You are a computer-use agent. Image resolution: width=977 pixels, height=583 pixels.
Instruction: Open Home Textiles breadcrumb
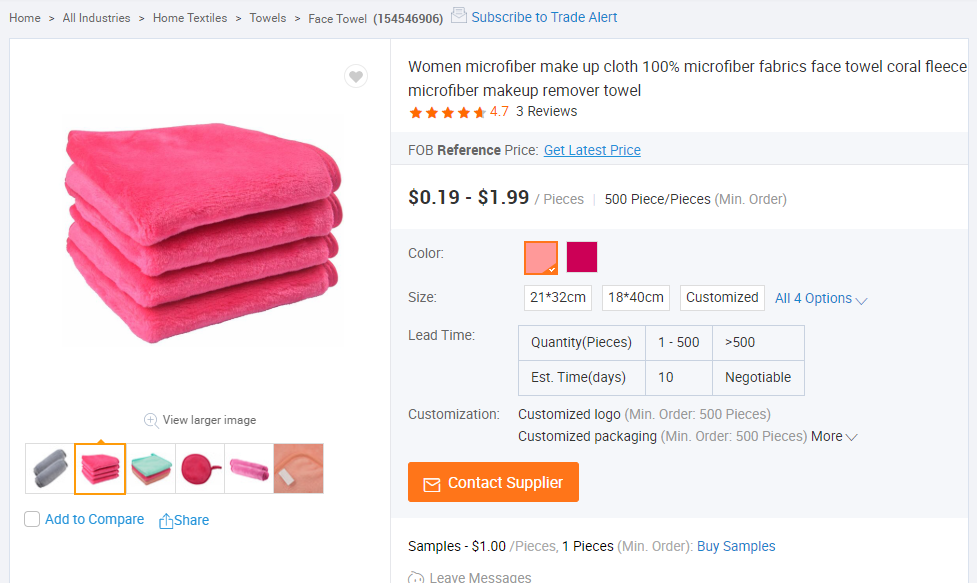[x=190, y=18]
